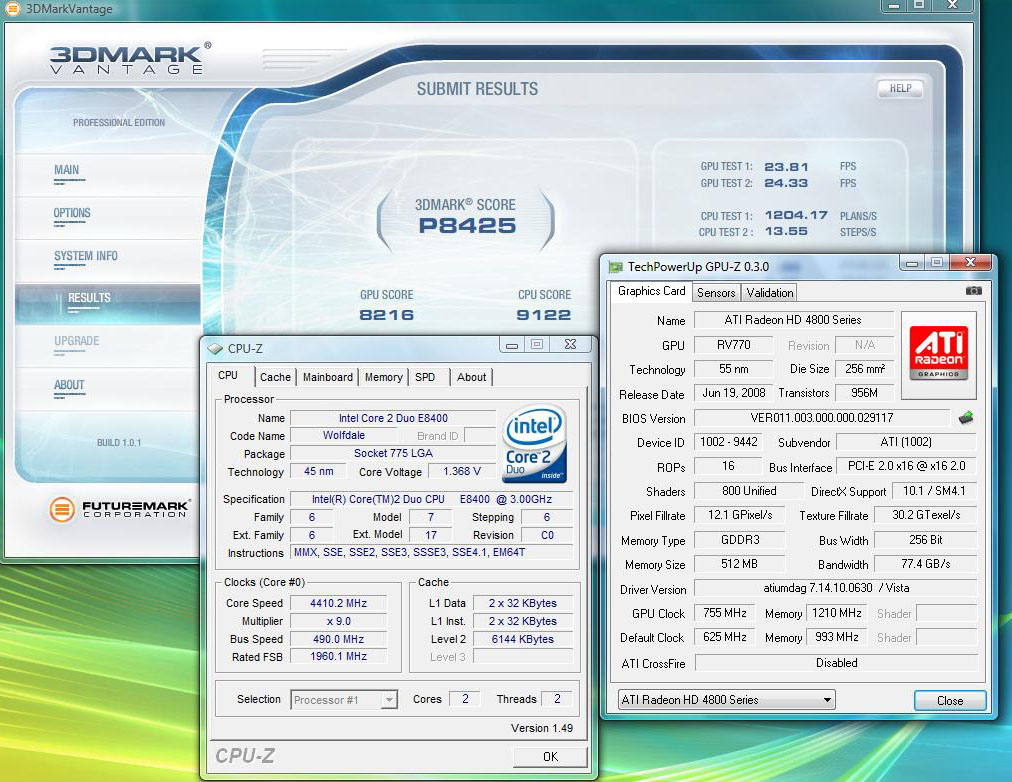Click the Multiplier value x 9.0
Image resolution: width=1012 pixels, height=782 pixels.
pyautogui.click(x=339, y=621)
